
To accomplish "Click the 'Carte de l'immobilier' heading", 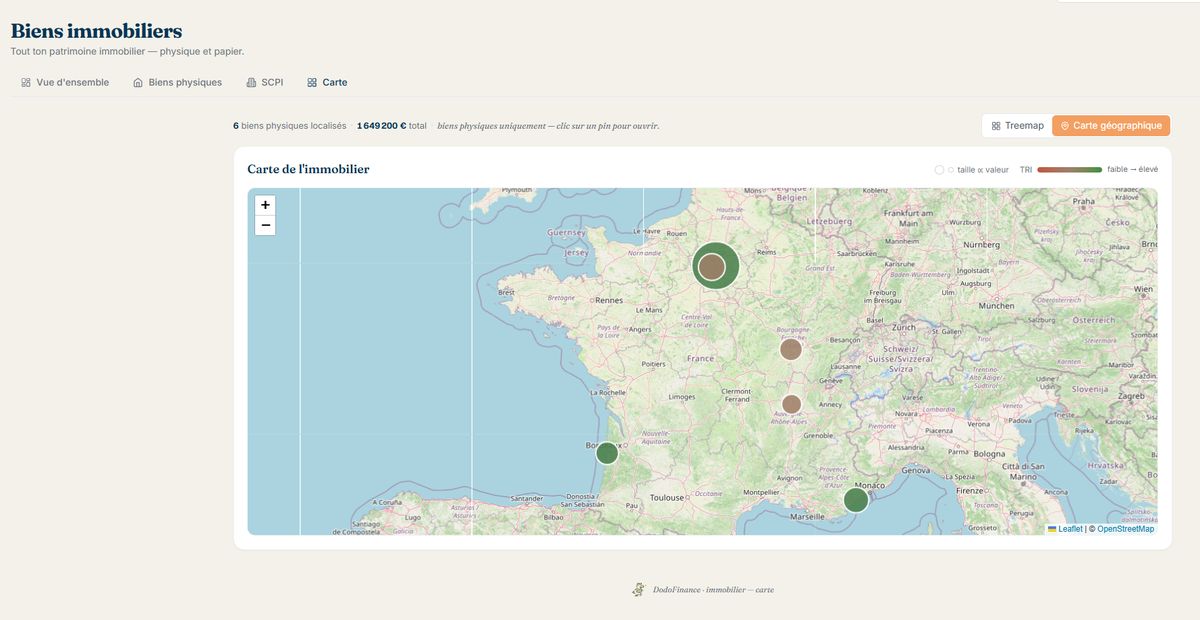I will click(x=308, y=169).
